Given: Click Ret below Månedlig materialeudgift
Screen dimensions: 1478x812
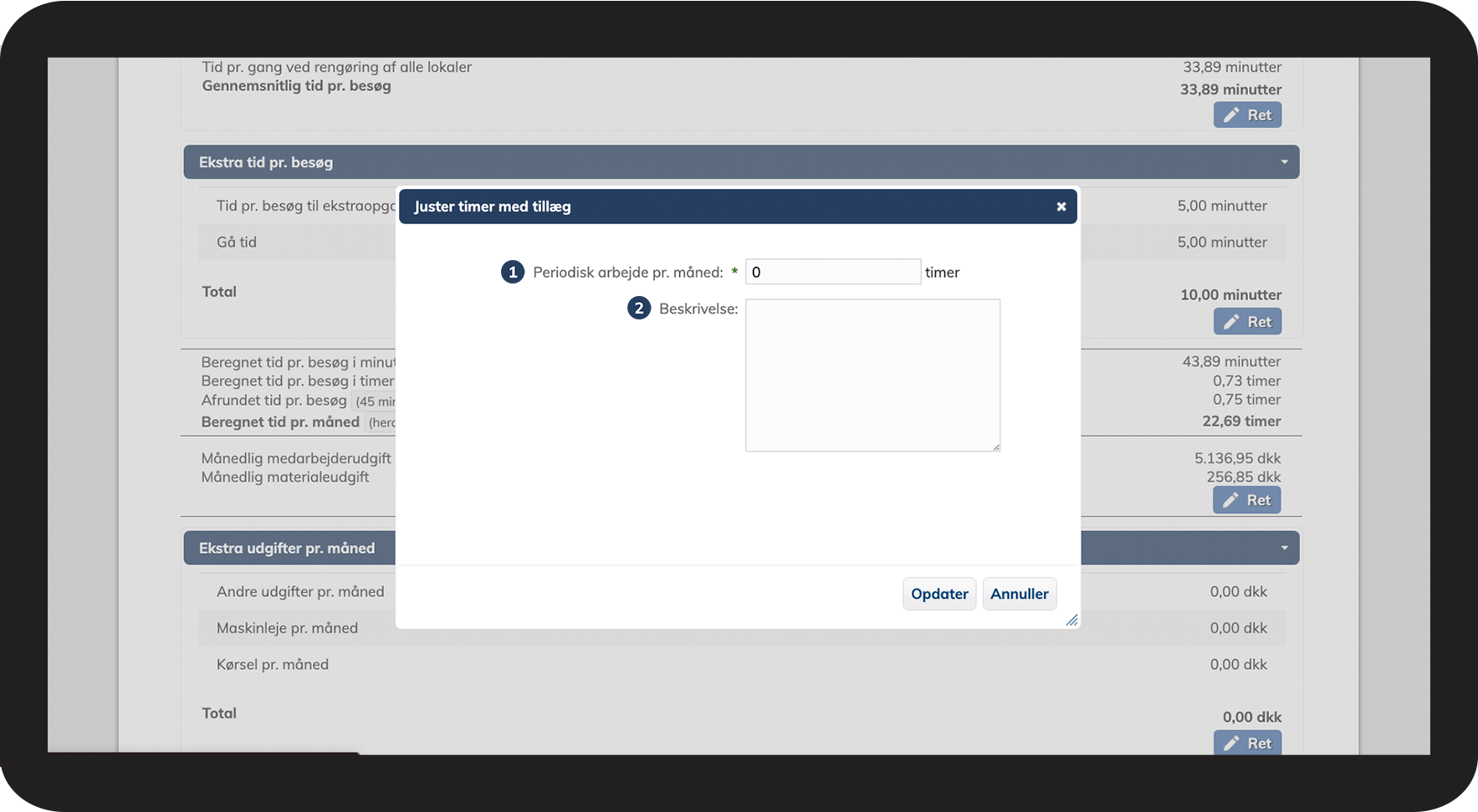Looking at the screenshot, I should [1246, 500].
